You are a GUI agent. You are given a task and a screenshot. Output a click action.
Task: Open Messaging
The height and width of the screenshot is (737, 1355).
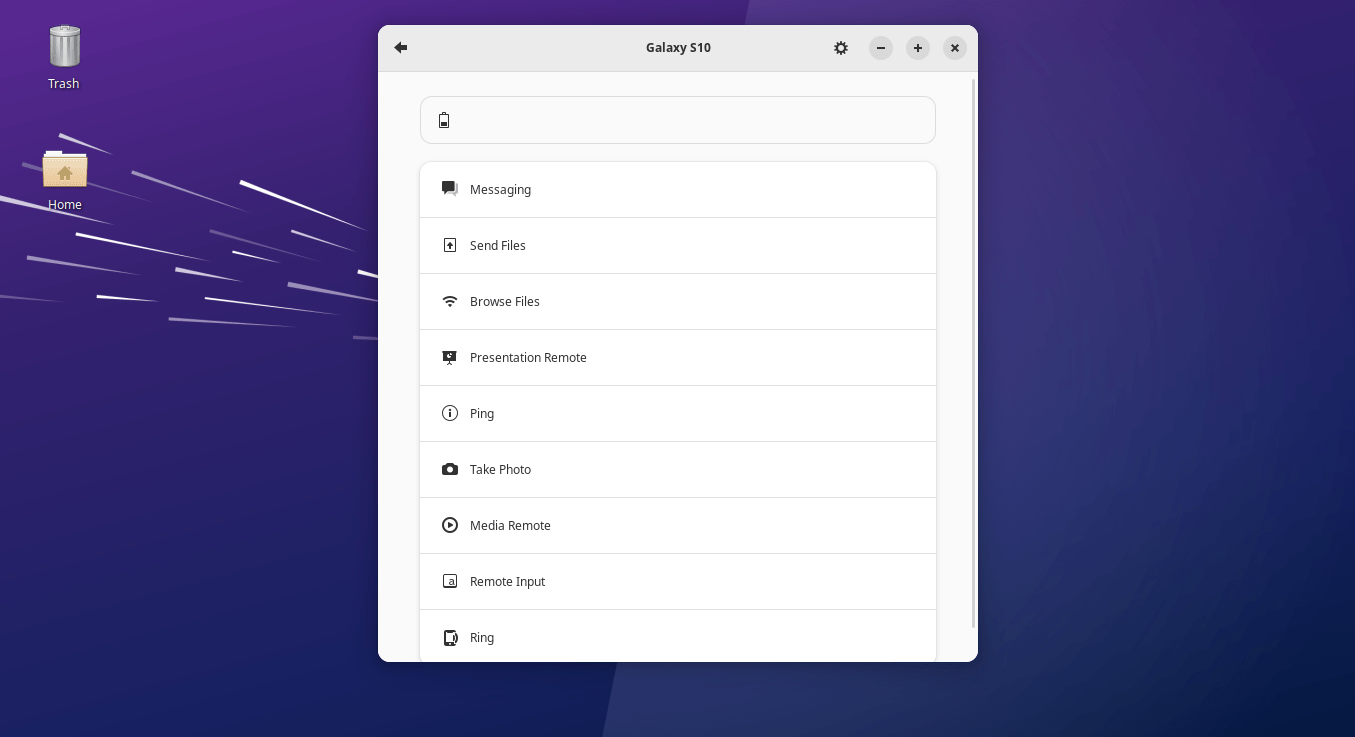678,190
